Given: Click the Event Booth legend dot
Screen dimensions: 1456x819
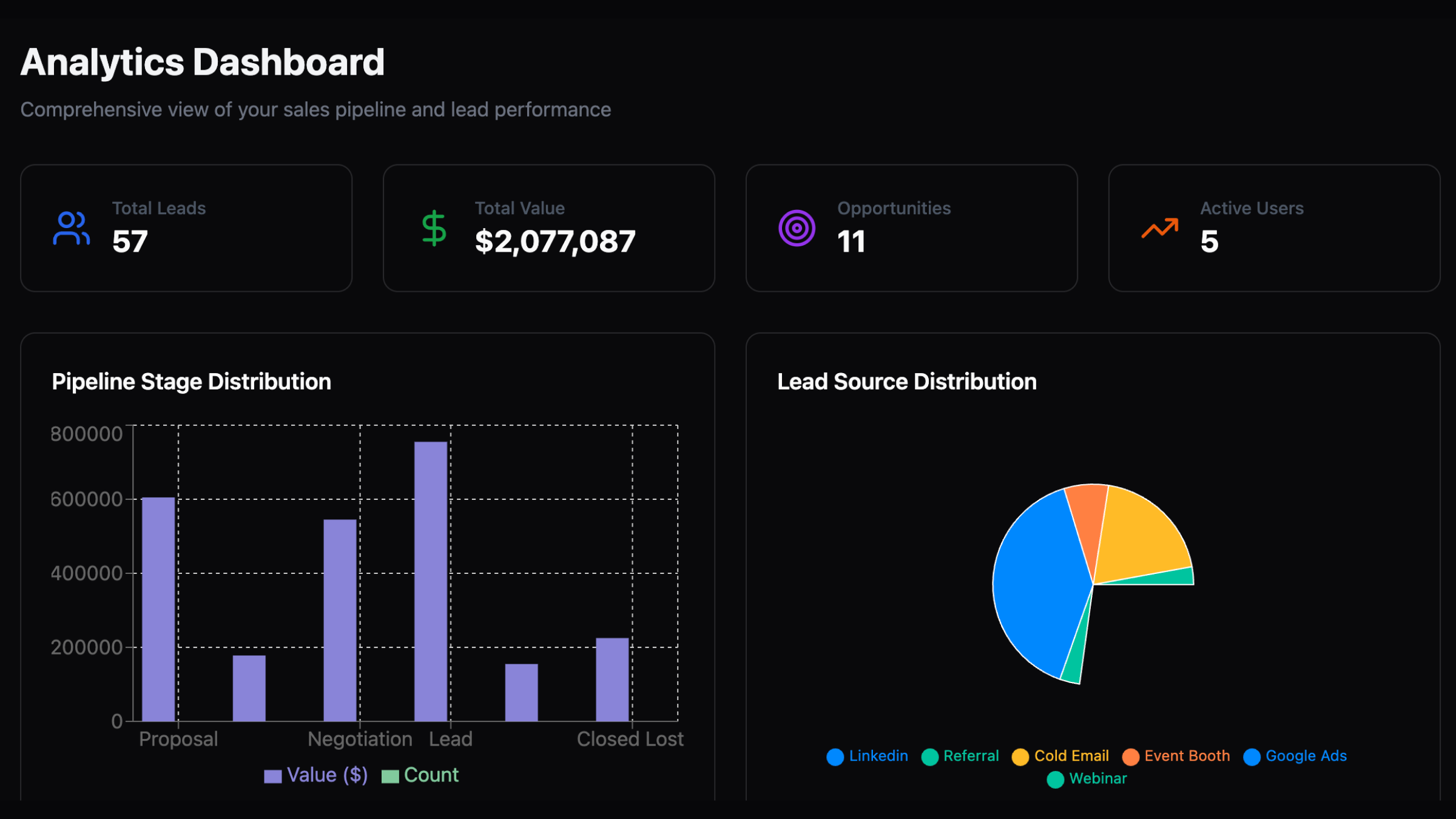Looking at the screenshot, I should 1130,757.
